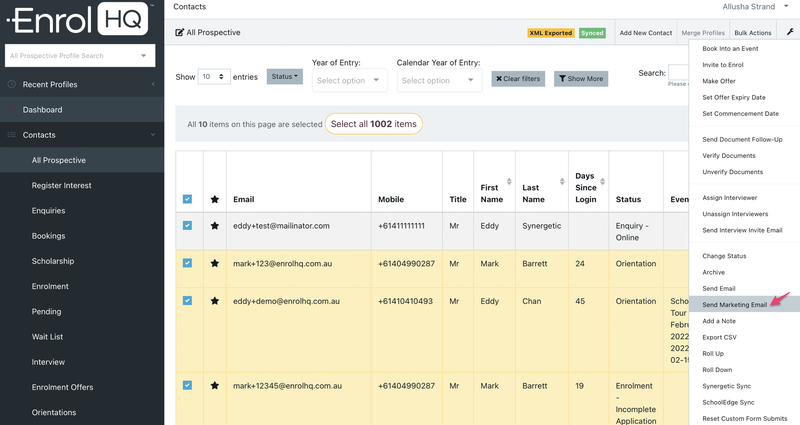Choose Send Marketing Email from menu
The width and height of the screenshot is (800, 425).
click(734, 304)
